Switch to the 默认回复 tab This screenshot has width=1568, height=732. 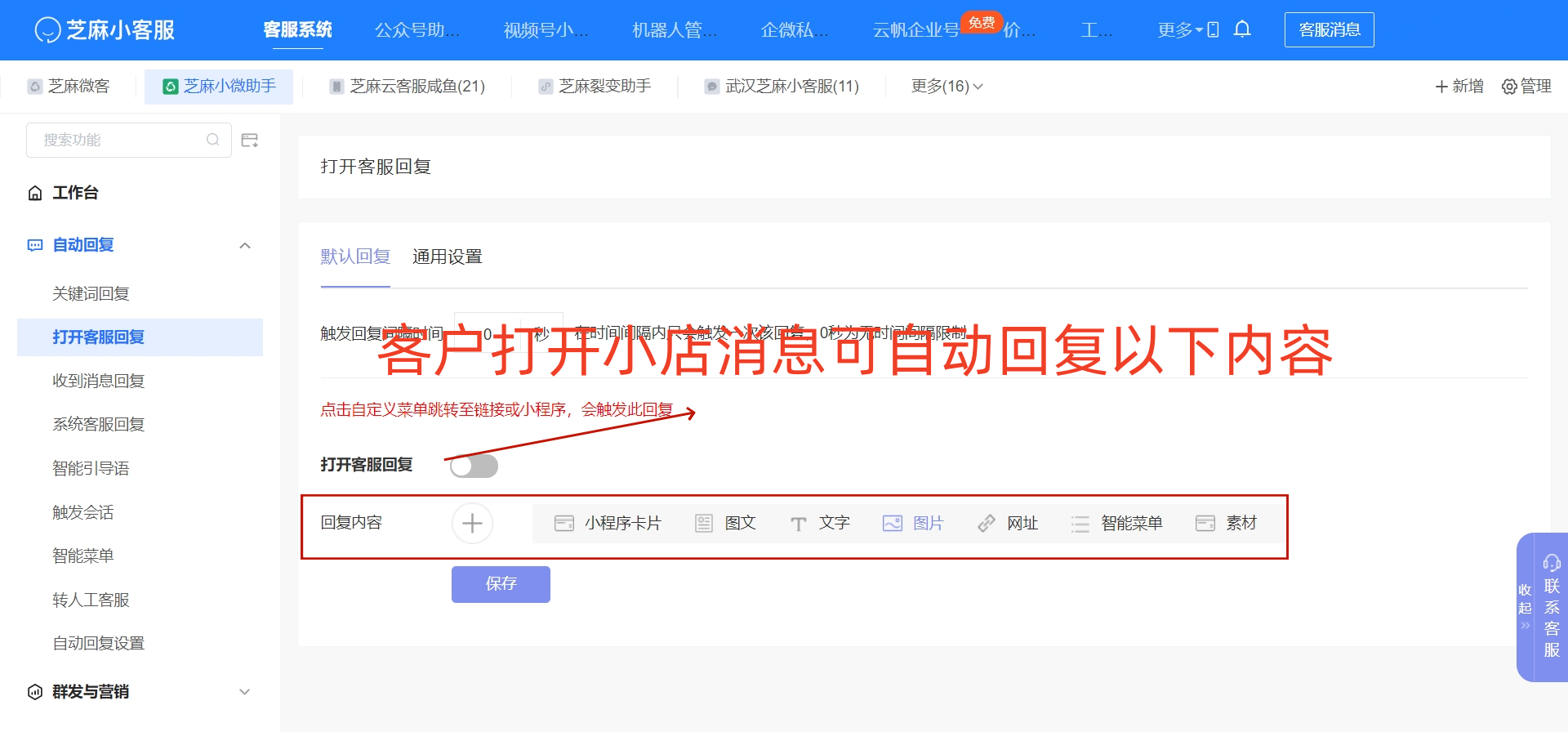click(x=355, y=257)
